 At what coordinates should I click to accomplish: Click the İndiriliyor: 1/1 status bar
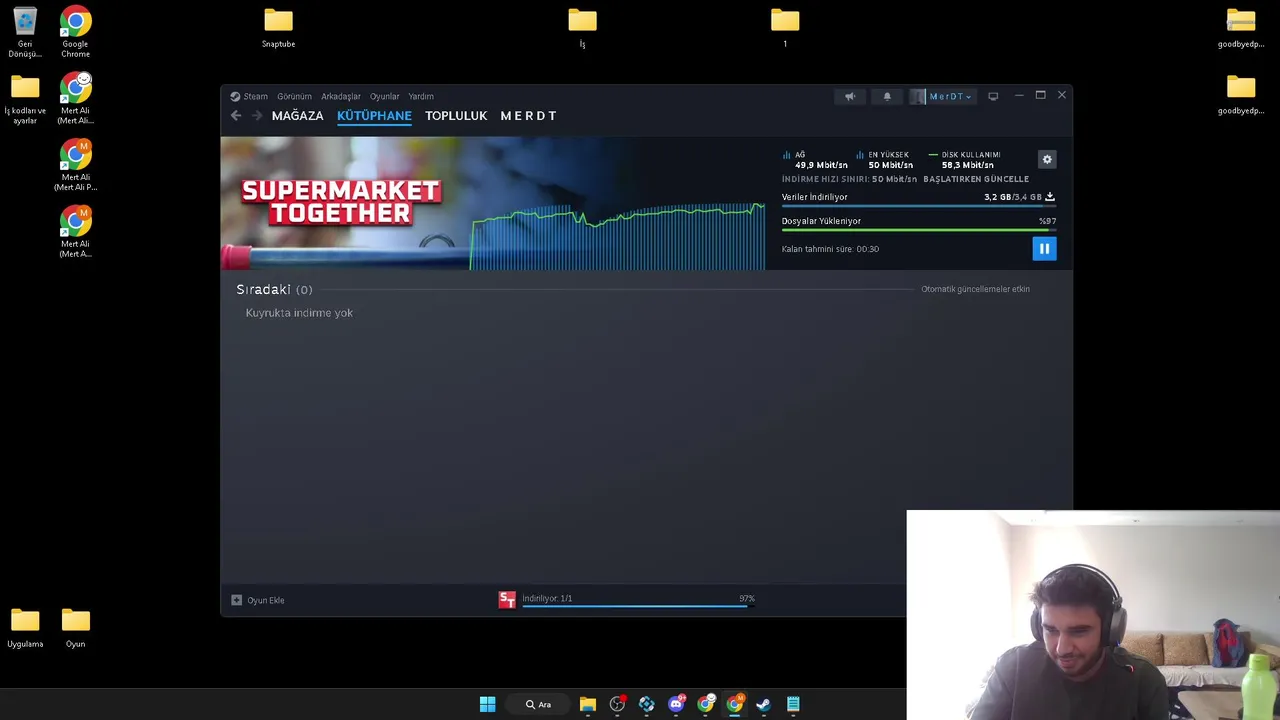638,599
